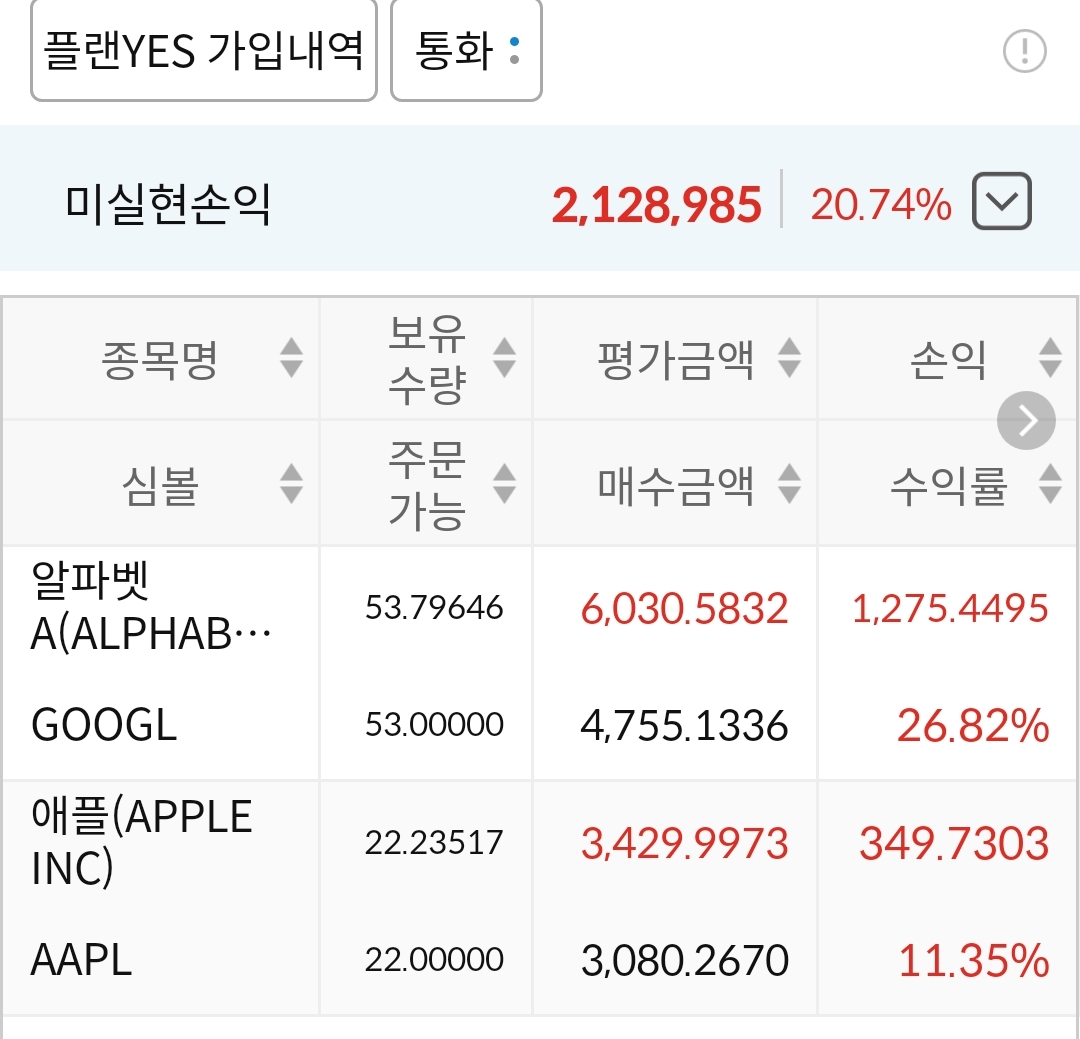The image size is (1080, 1039).
Task: Show more columns with right arrow
Action: (1026, 420)
